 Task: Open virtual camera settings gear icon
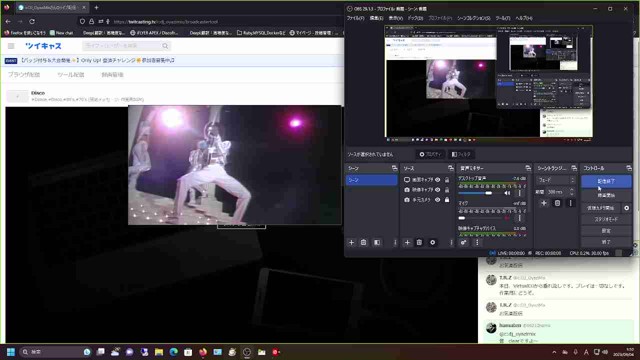pos(627,208)
